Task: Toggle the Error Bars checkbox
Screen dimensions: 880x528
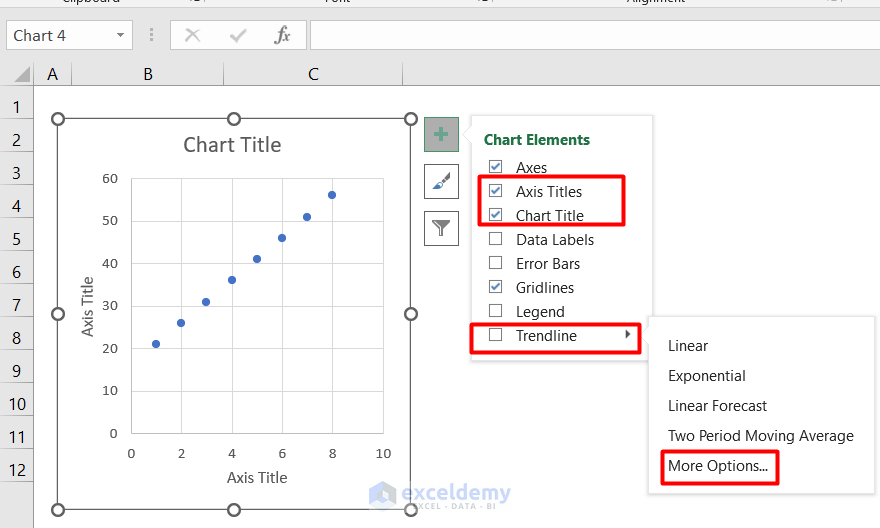Action: pos(495,264)
